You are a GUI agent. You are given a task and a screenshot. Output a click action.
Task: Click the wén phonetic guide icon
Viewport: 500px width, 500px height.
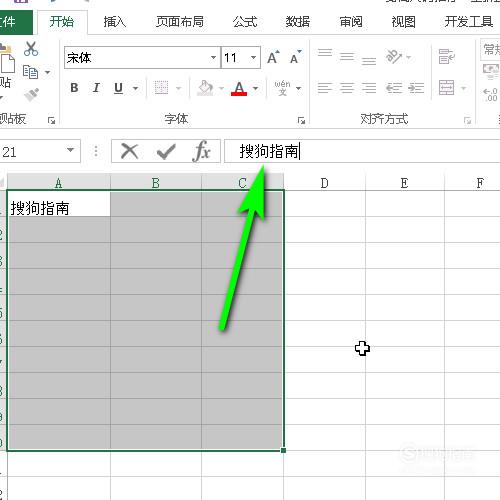(x=282, y=88)
